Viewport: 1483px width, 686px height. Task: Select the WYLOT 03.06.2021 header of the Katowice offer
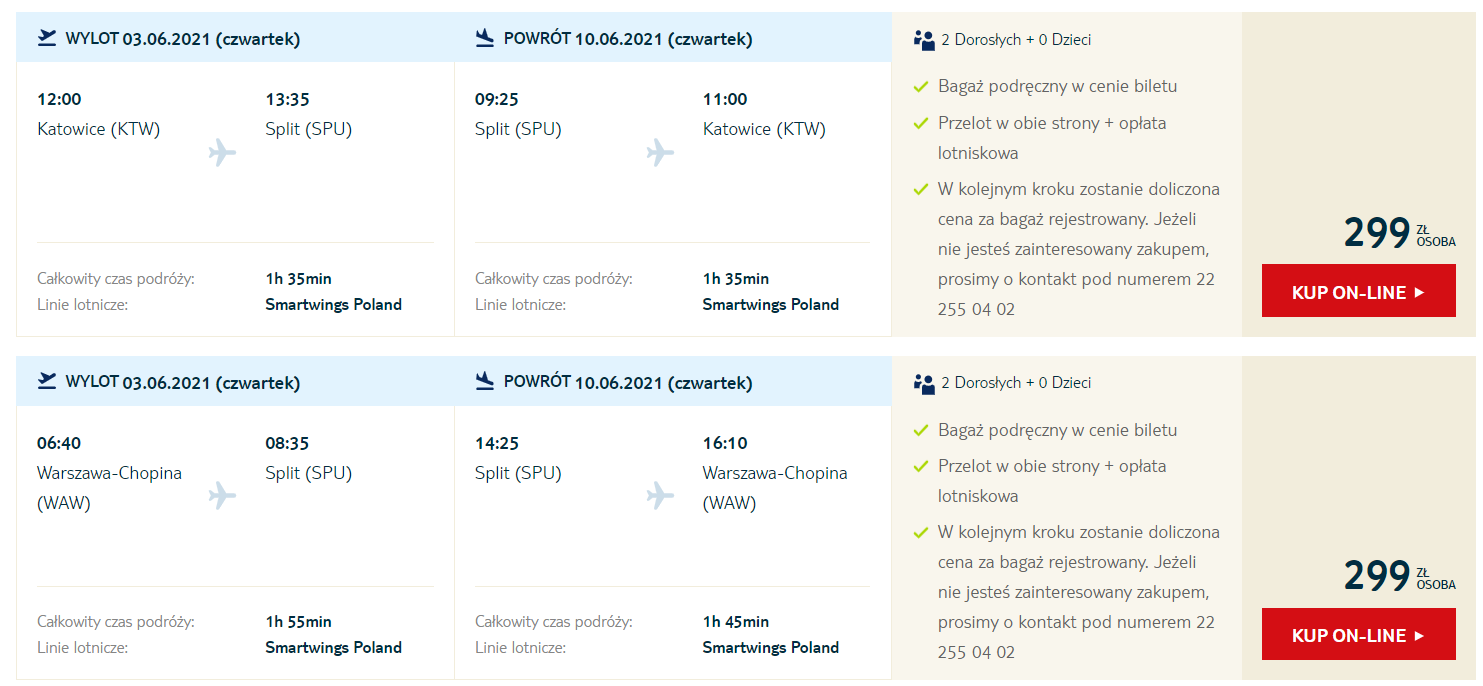pyautogui.click(x=183, y=39)
